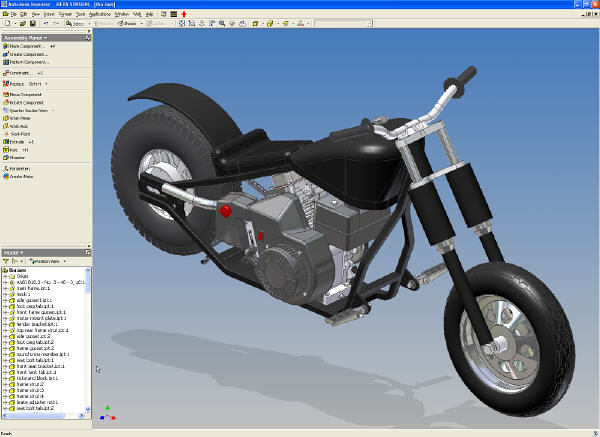Select the Move Component tool

tap(25, 95)
